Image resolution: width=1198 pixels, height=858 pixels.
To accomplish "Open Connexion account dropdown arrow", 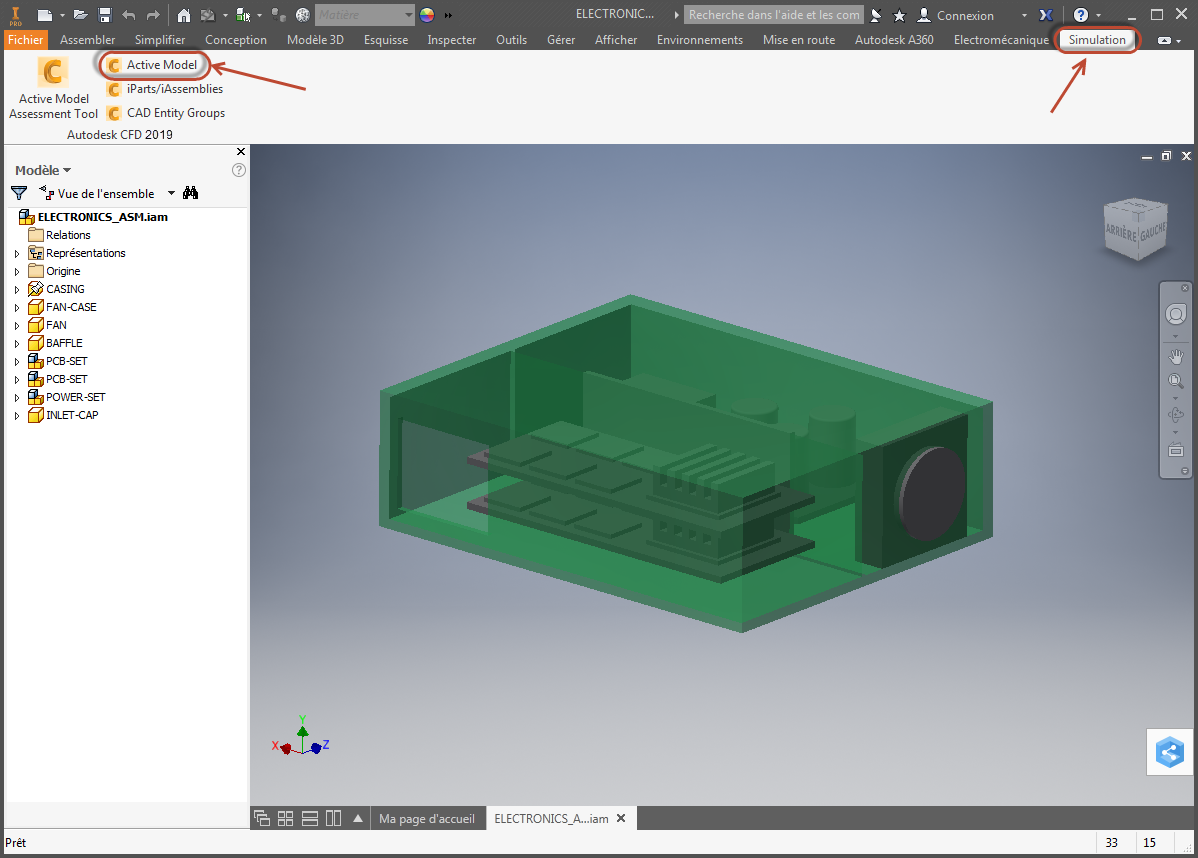I will [x=1025, y=15].
